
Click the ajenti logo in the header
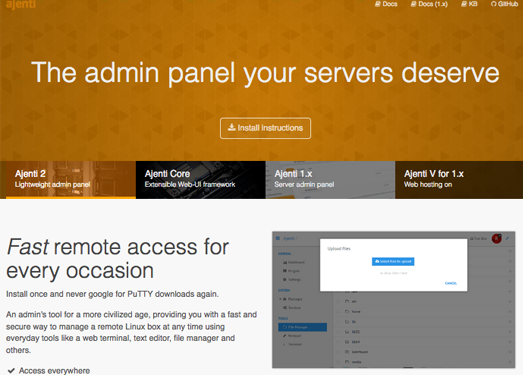pos(21,4)
